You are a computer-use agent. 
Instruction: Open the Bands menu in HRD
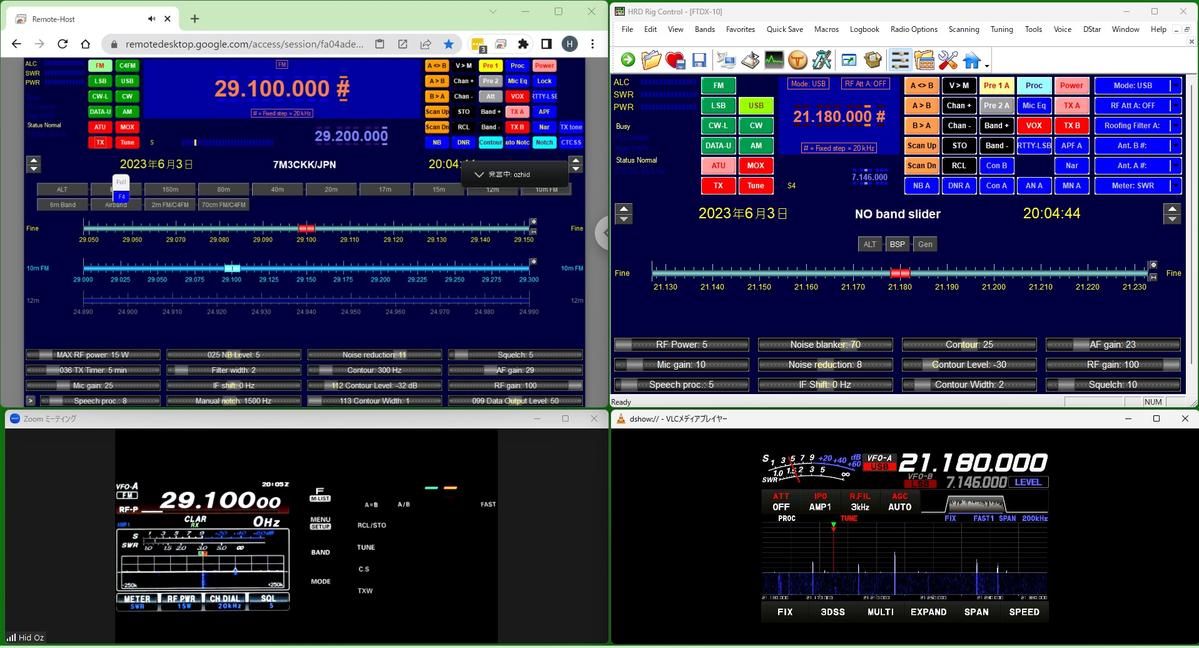pyautogui.click(x=704, y=29)
